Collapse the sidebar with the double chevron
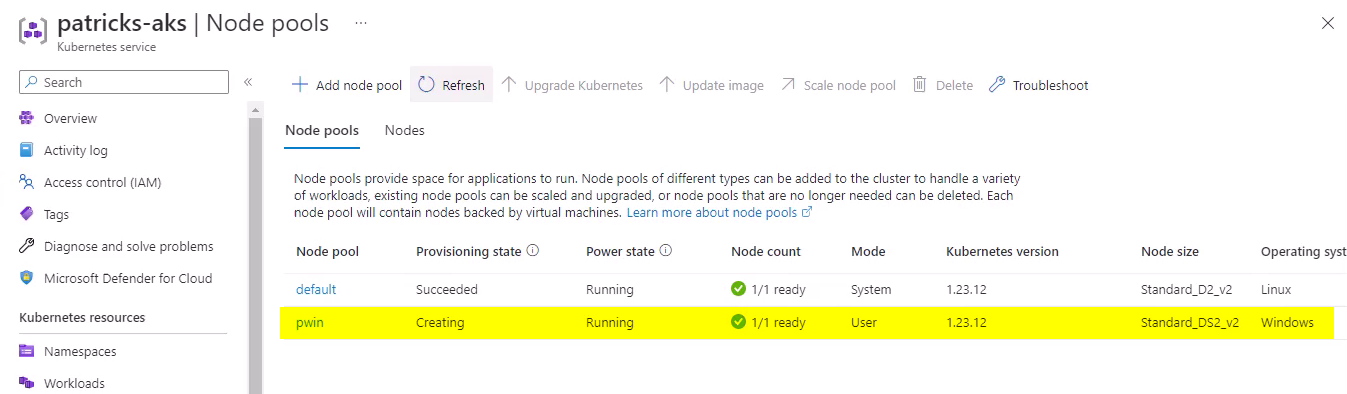 click(248, 82)
